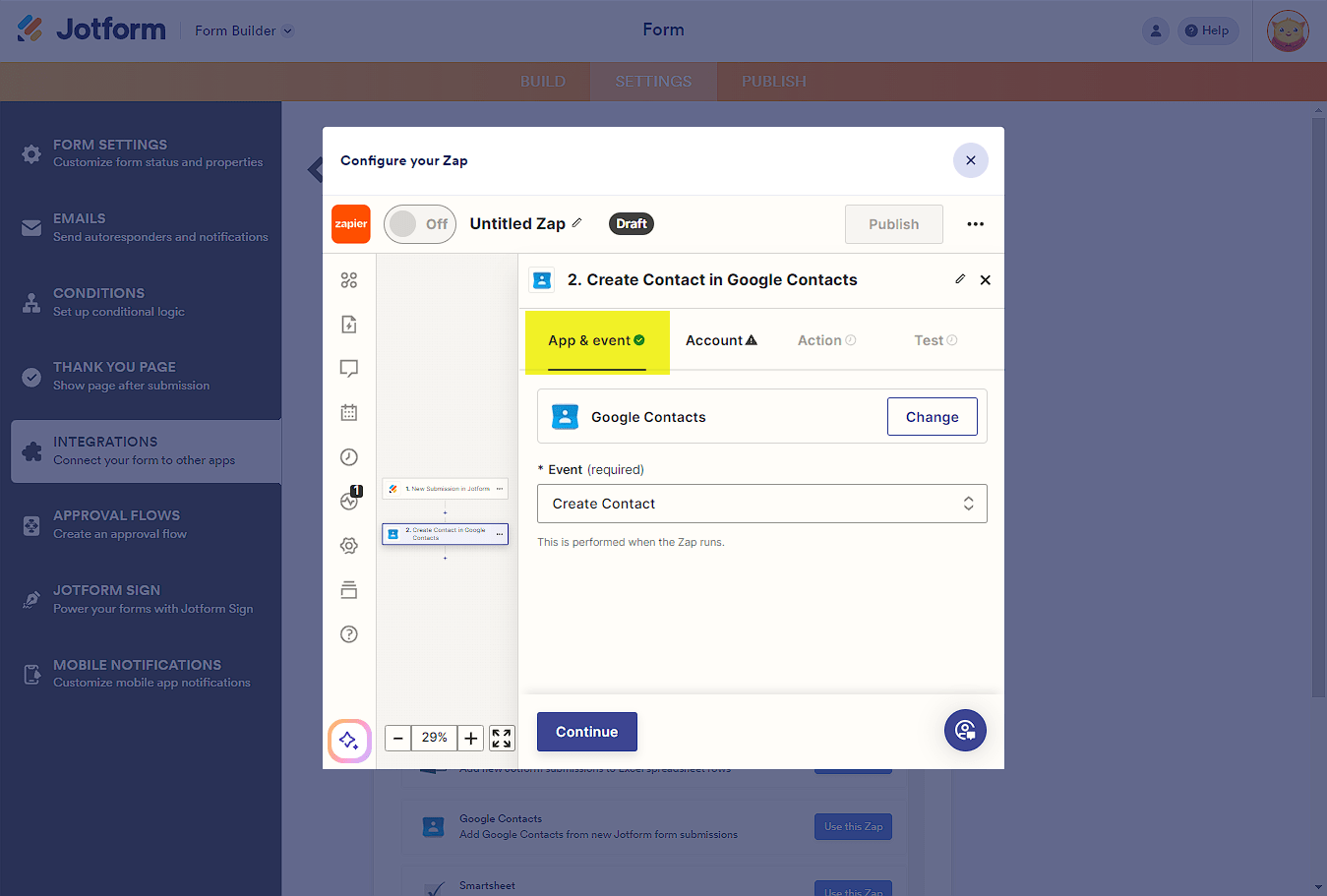Open the three-dot Zap options menu
The width and height of the screenshot is (1327, 896).
click(976, 224)
